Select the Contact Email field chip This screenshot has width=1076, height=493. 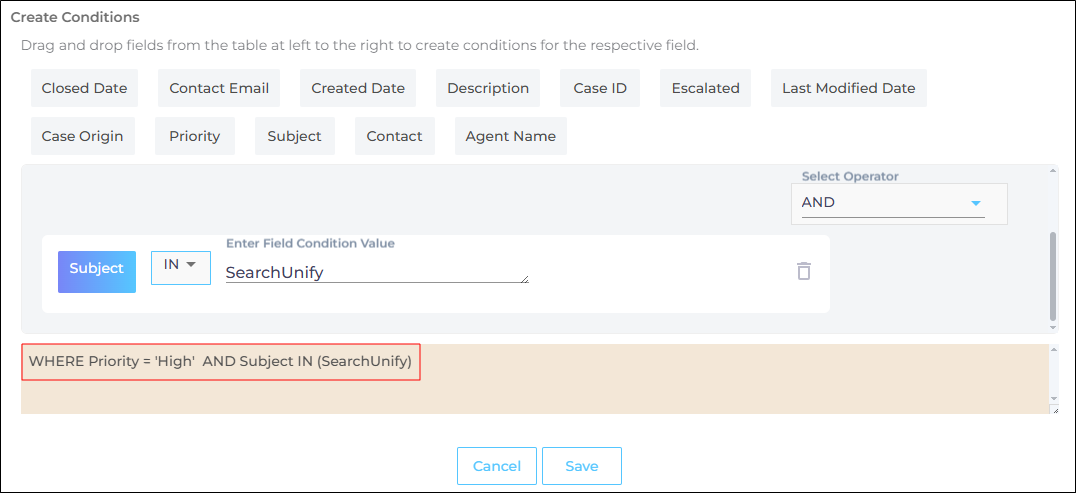tap(219, 88)
